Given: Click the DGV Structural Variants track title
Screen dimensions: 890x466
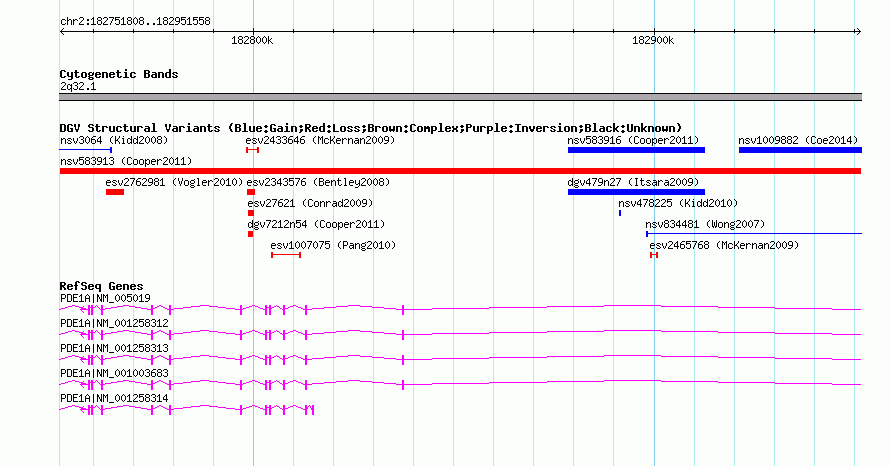Looking at the screenshot, I should (x=371, y=128).
